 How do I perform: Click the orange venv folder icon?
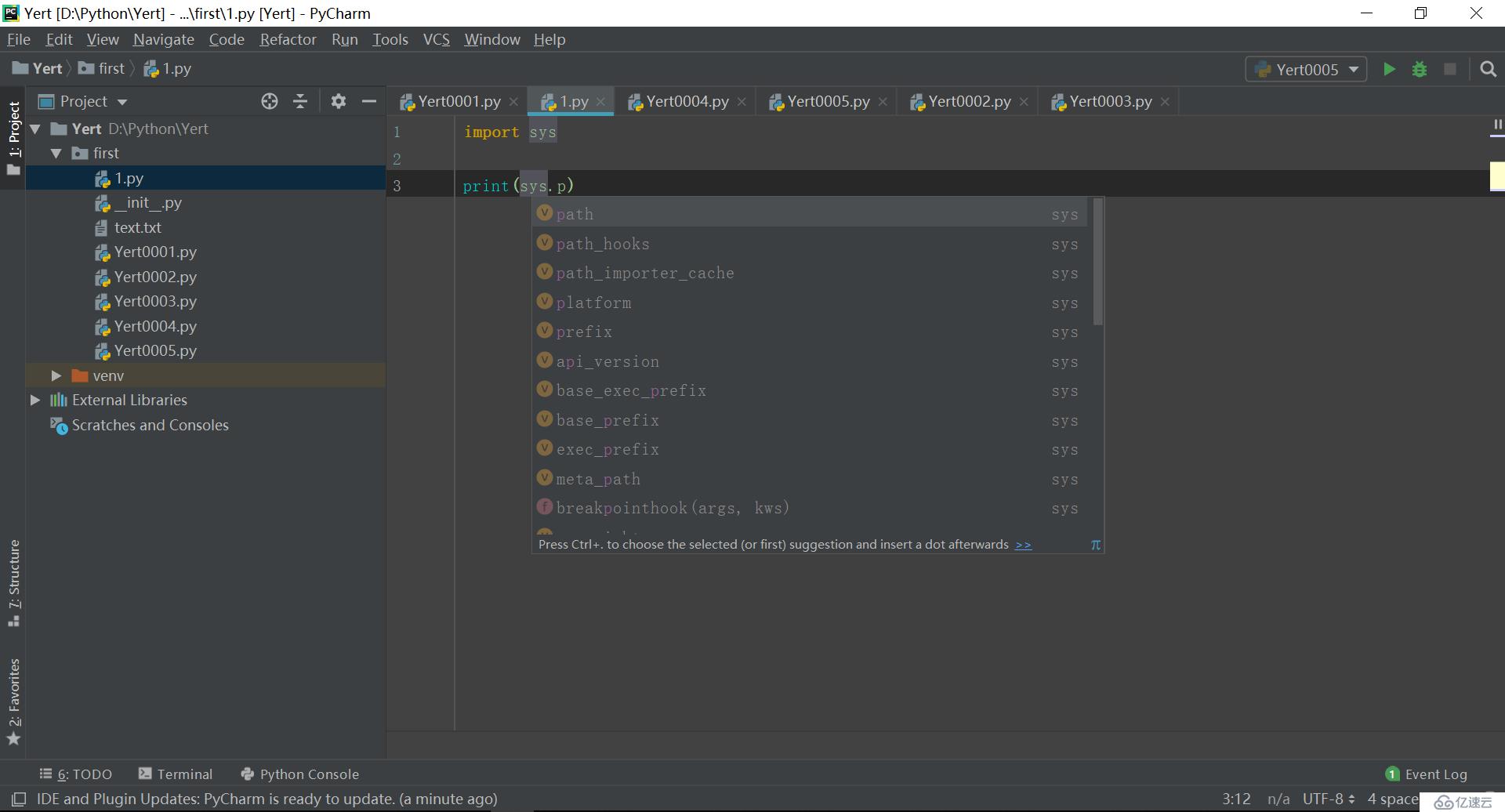79,375
